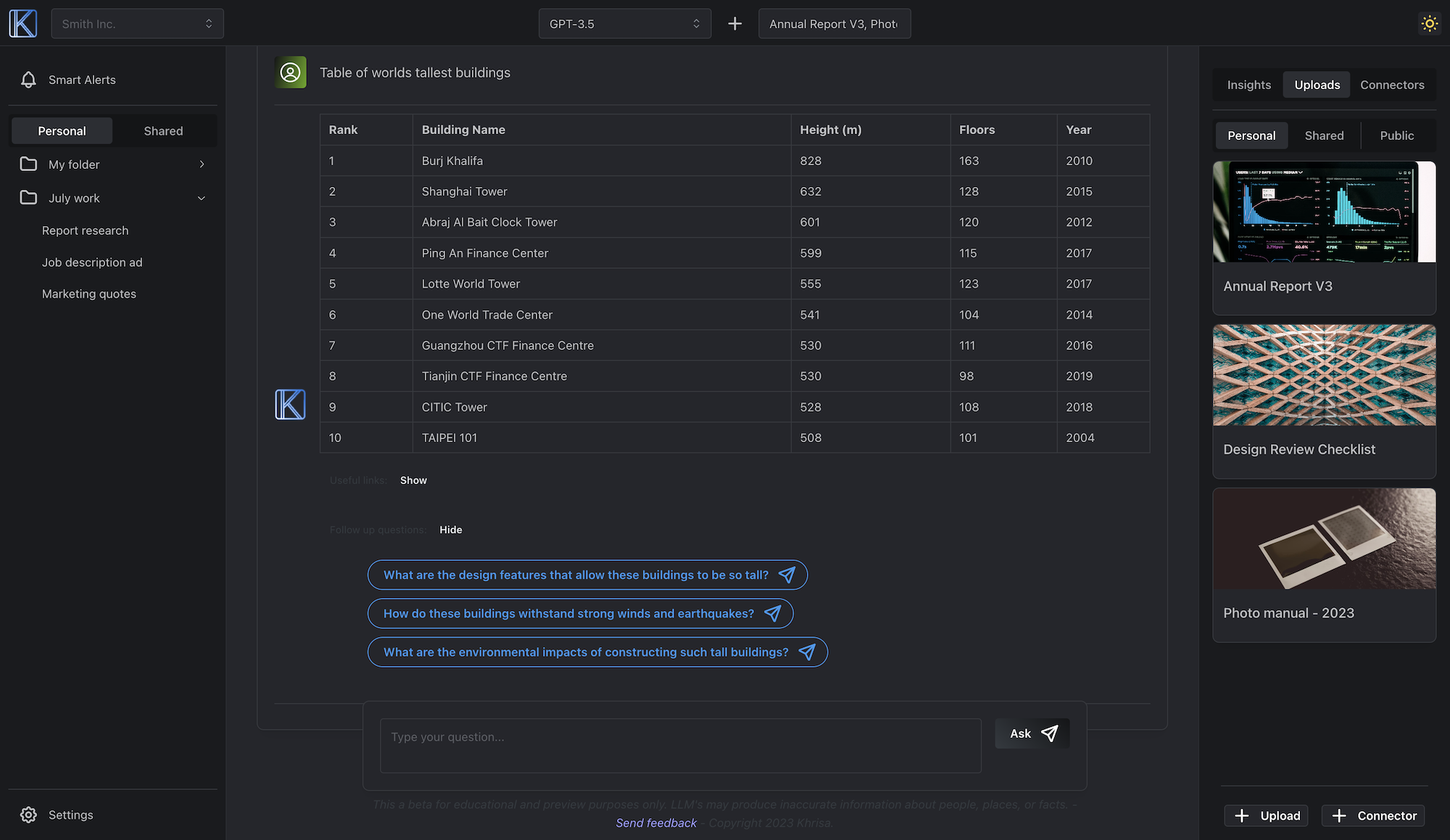
Task: Click the Ask button
Action: 1032,733
